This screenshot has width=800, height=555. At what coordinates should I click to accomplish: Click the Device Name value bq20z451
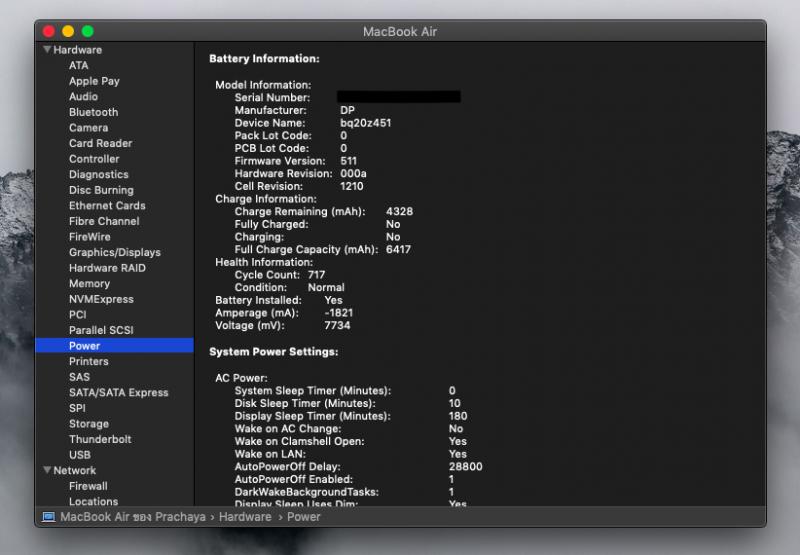pyautogui.click(x=365, y=123)
